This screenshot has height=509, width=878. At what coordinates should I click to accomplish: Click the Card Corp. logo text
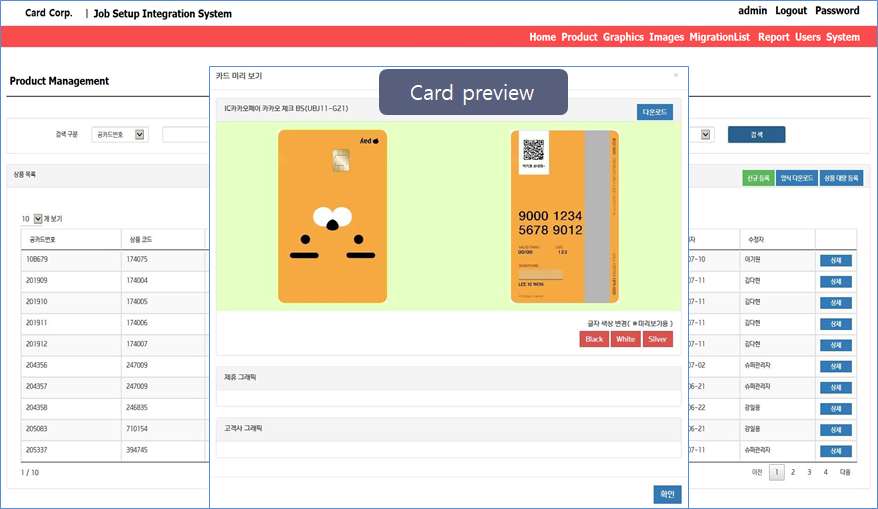[49, 13]
